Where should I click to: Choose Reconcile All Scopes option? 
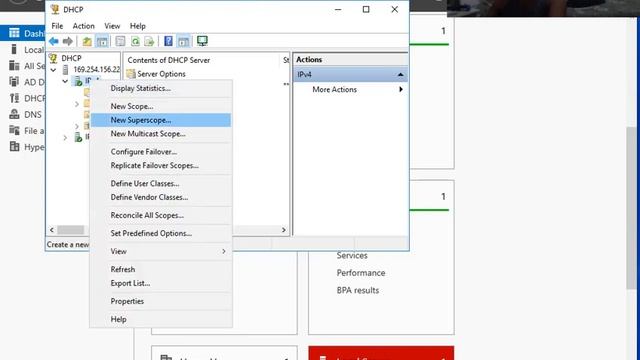tap(161, 216)
